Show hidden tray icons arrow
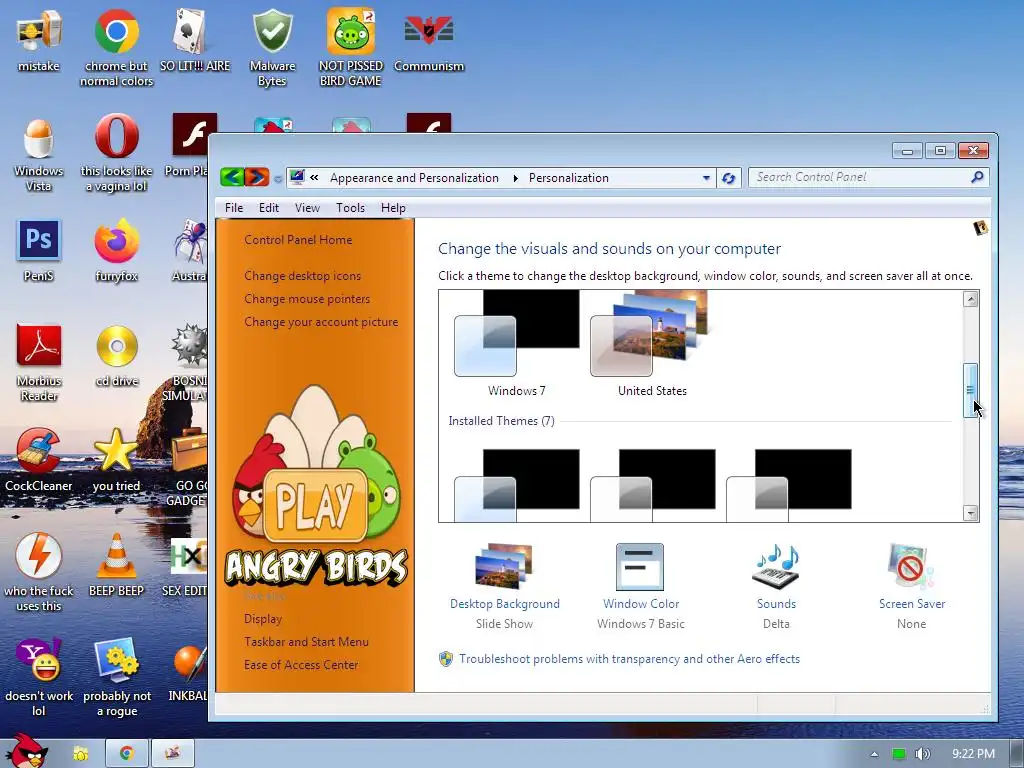This screenshot has width=1024, height=768. click(x=874, y=754)
